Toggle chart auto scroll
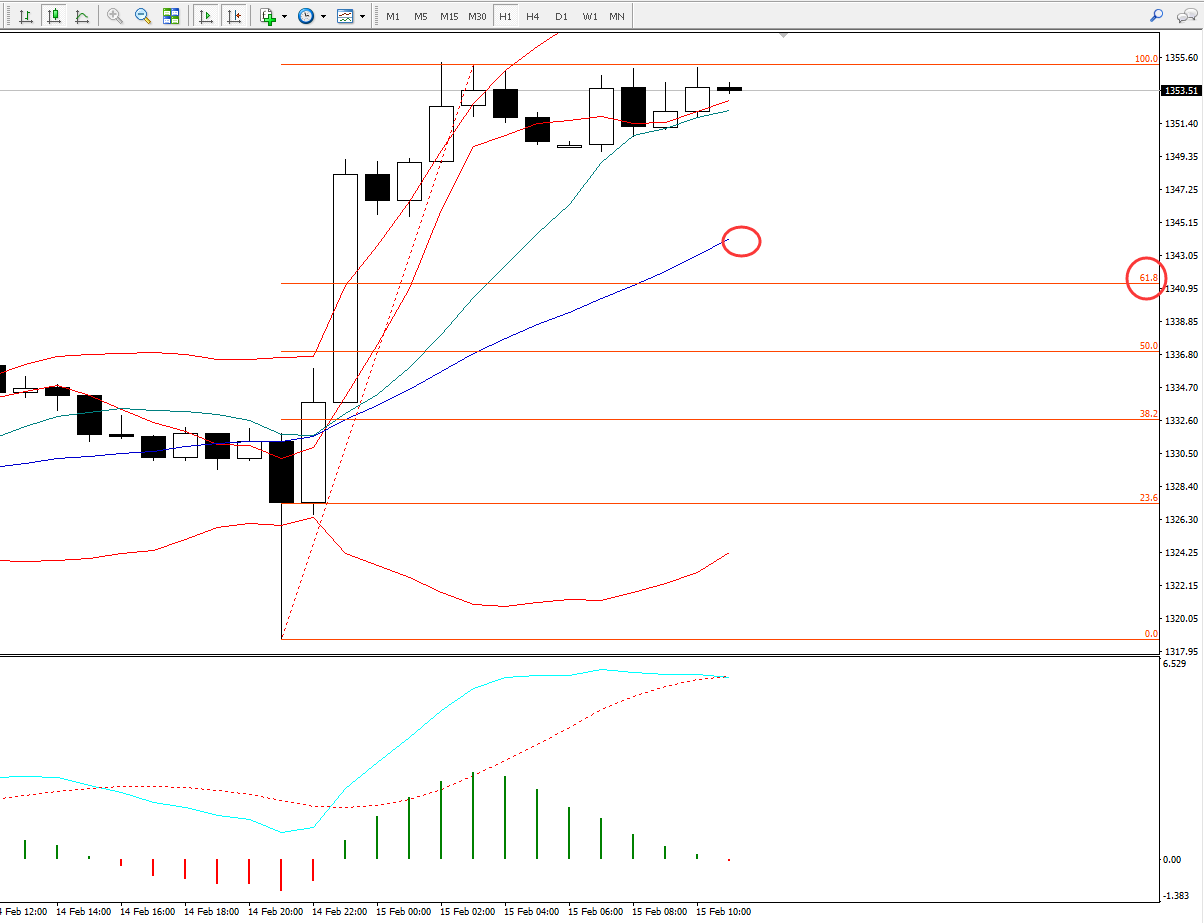1204x923 pixels. click(206, 16)
